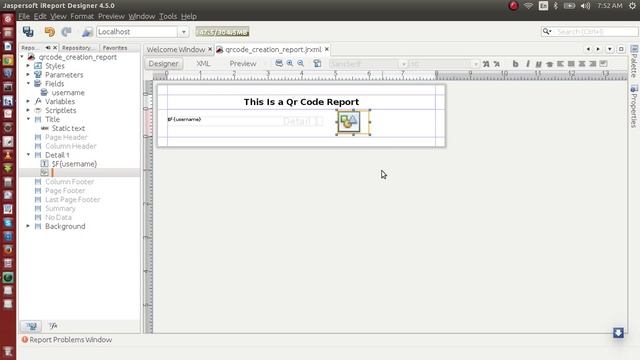Collapse the qrcode_creation_report root node
The height and width of the screenshot is (360, 640).
22,57
